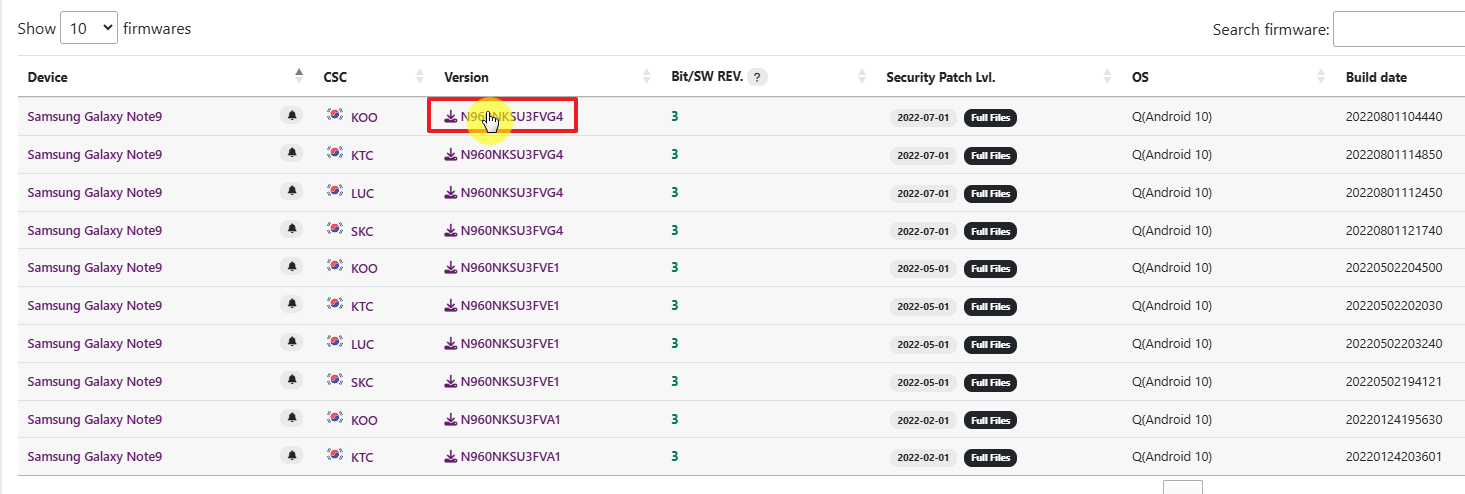The height and width of the screenshot is (494, 1465).
Task: Click the download icon in the LUC build 20220502203240 row
Action: (451, 343)
